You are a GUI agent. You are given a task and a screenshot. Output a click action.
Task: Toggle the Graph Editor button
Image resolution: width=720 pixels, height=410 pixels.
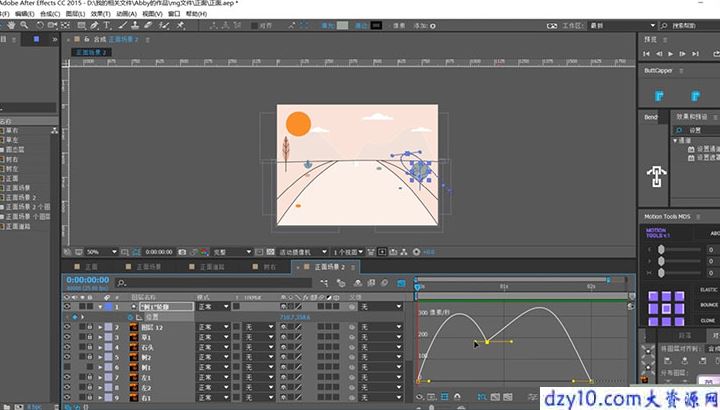point(401,283)
